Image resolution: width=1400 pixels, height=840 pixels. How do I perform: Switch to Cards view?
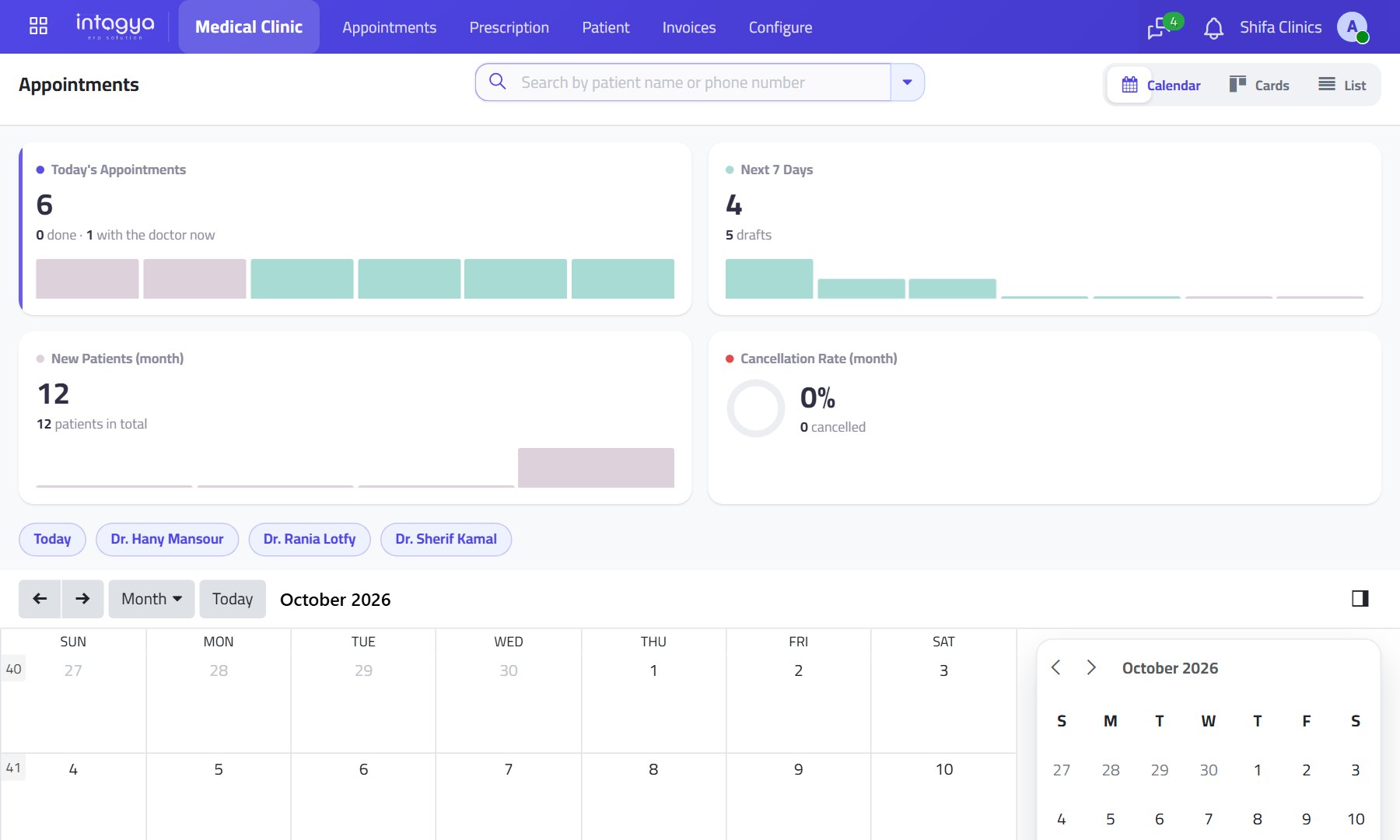pos(1259,85)
